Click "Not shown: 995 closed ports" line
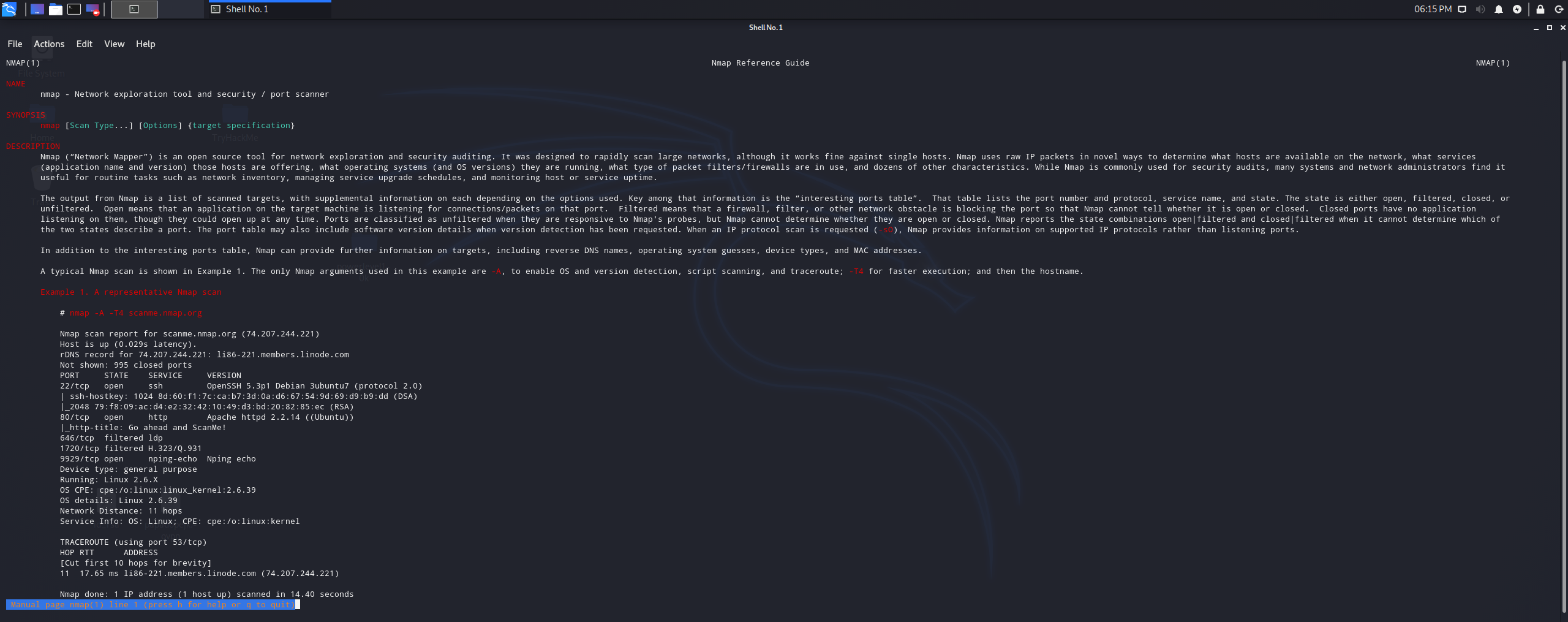Image resolution: width=1568 pixels, height=622 pixels. [x=126, y=365]
